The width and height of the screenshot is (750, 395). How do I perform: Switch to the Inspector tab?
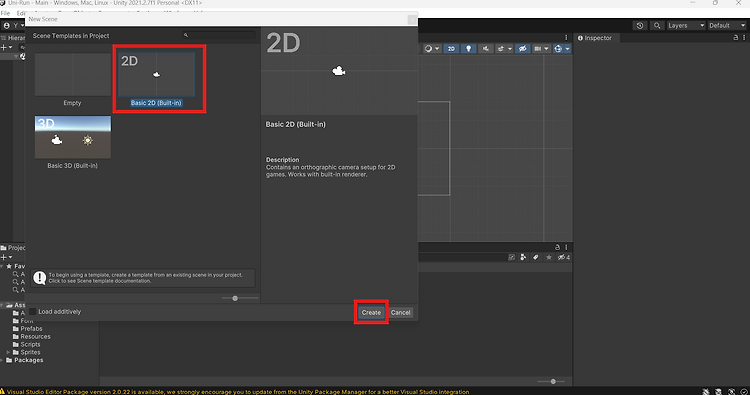coord(595,38)
